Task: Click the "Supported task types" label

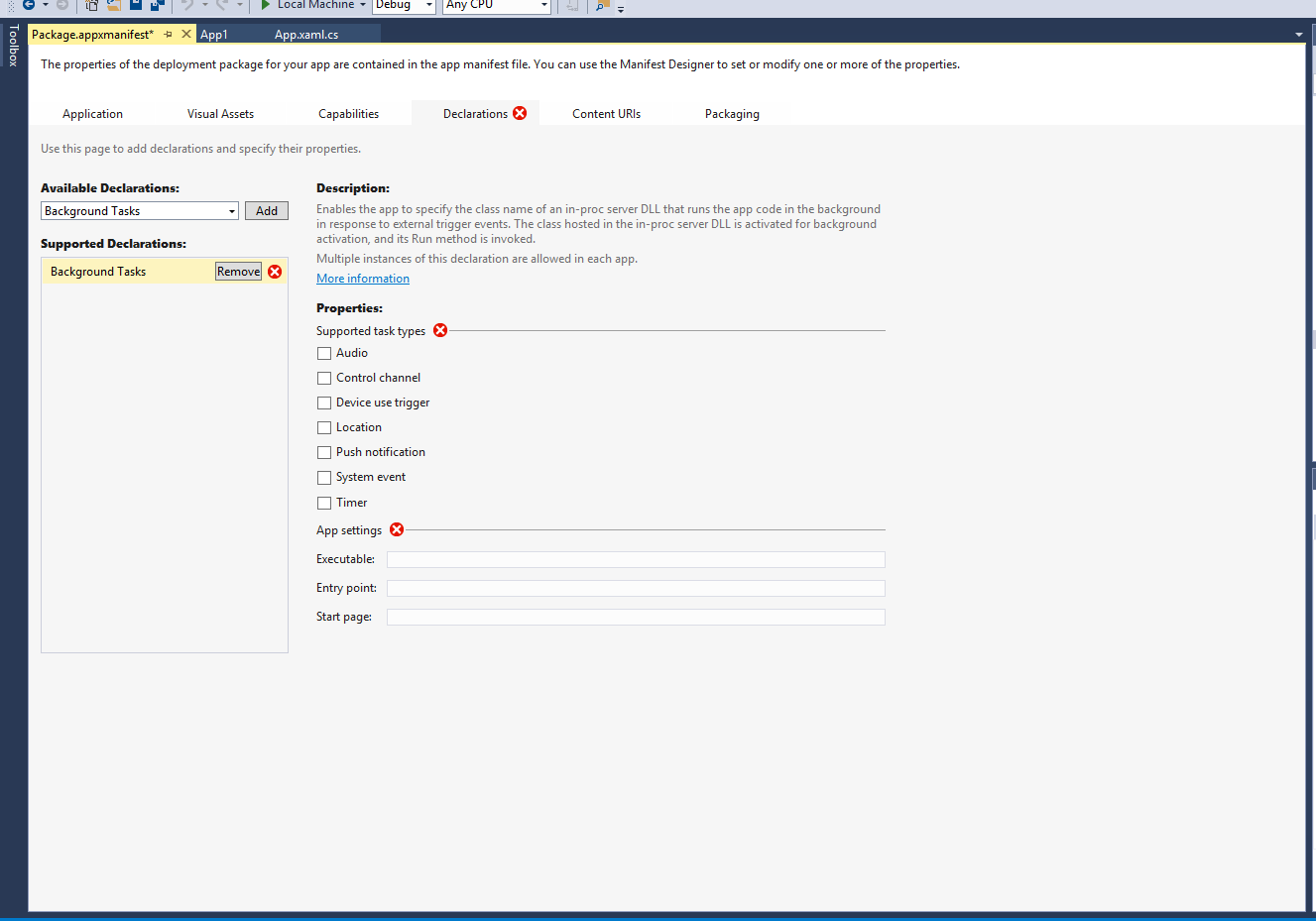Action: point(371,331)
